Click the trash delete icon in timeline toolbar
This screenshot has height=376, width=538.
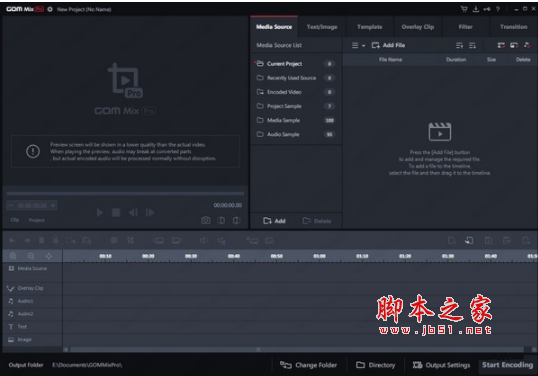(x=41, y=240)
